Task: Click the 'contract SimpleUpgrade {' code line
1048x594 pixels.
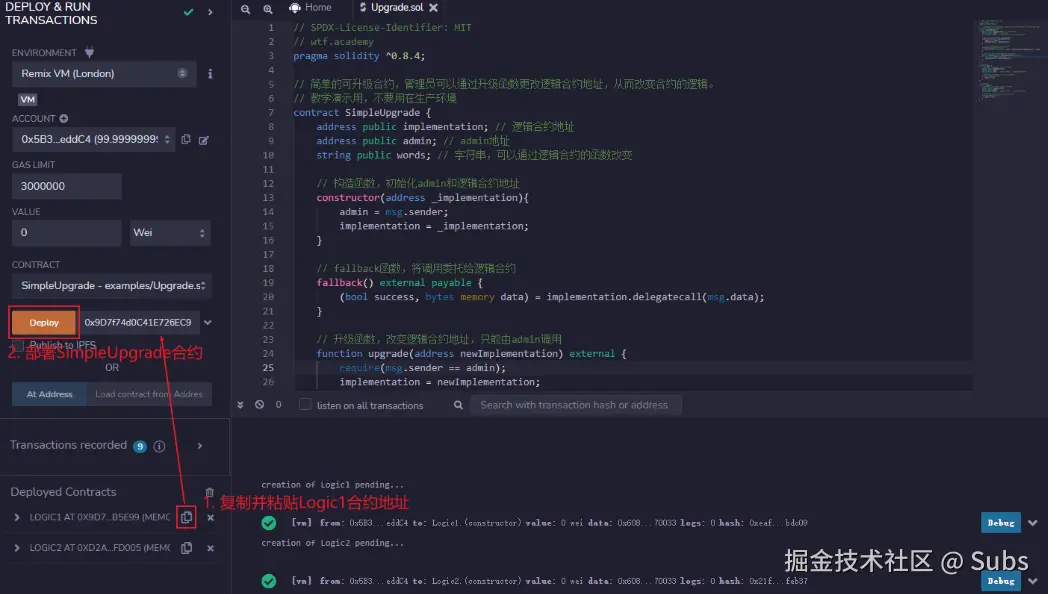Action: [x=362, y=112]
